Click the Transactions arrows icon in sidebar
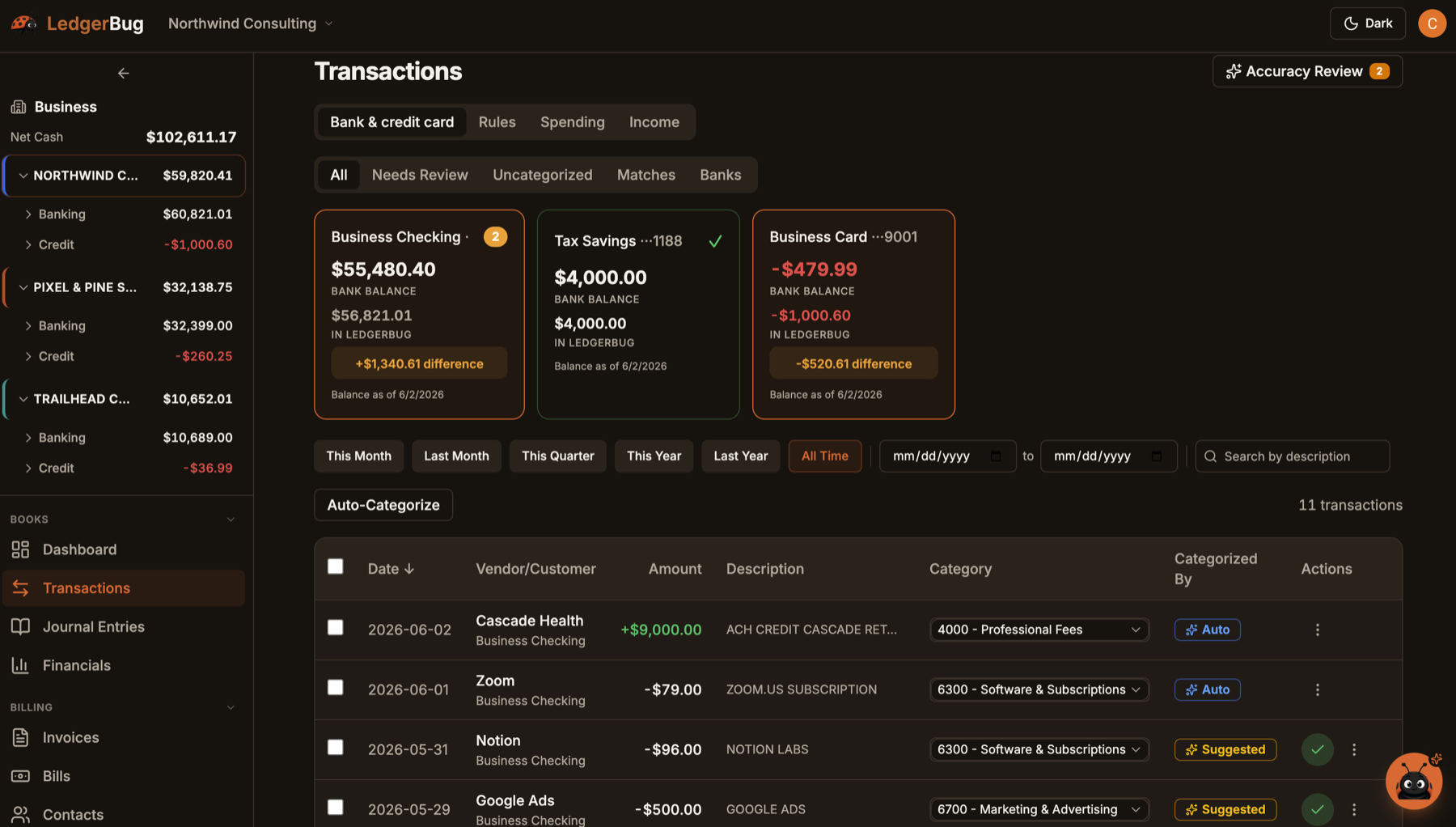 [x=20, y=588]
